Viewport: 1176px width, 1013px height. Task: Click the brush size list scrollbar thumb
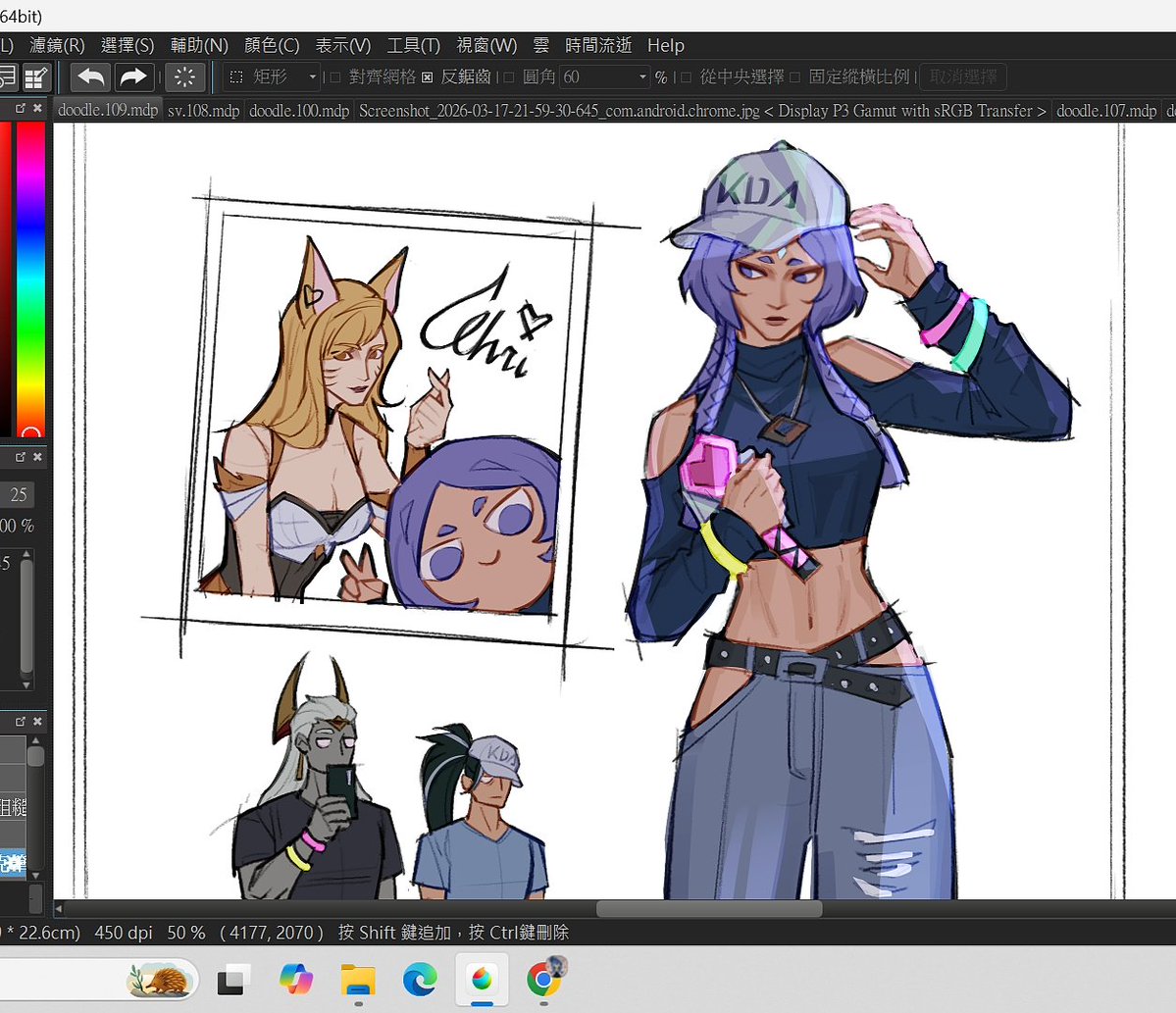pos(26,615)
